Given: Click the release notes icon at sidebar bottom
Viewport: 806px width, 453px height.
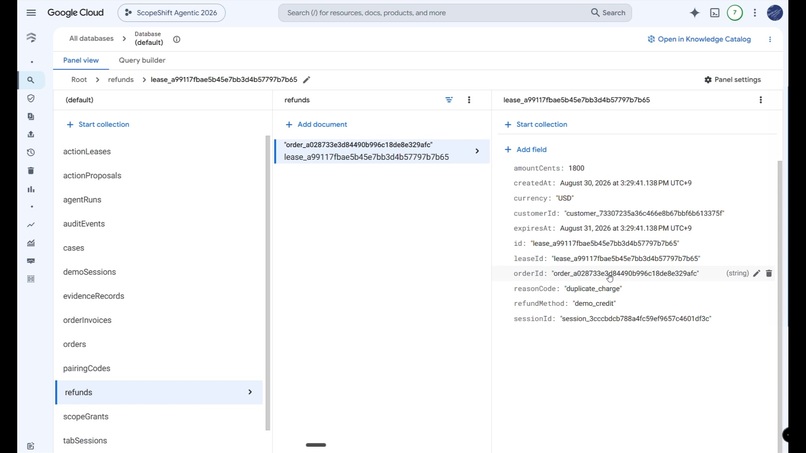Looking at the screenshot, I should [x=31, y=446].
